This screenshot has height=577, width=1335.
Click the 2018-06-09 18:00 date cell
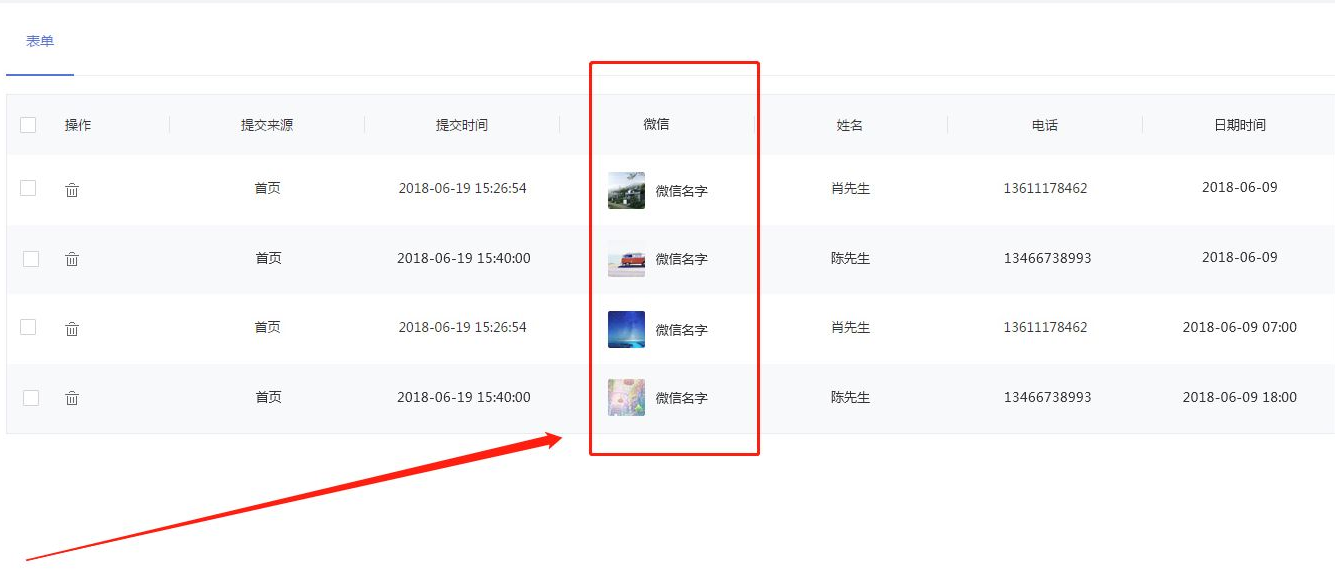[1240, 397]
